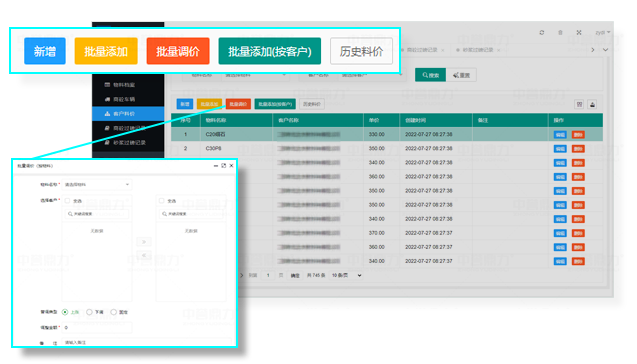Switch to the 砂浆过磅记录 tab
Screen dimensions: 637x364
pyautogui.click(x=478, y=50)
